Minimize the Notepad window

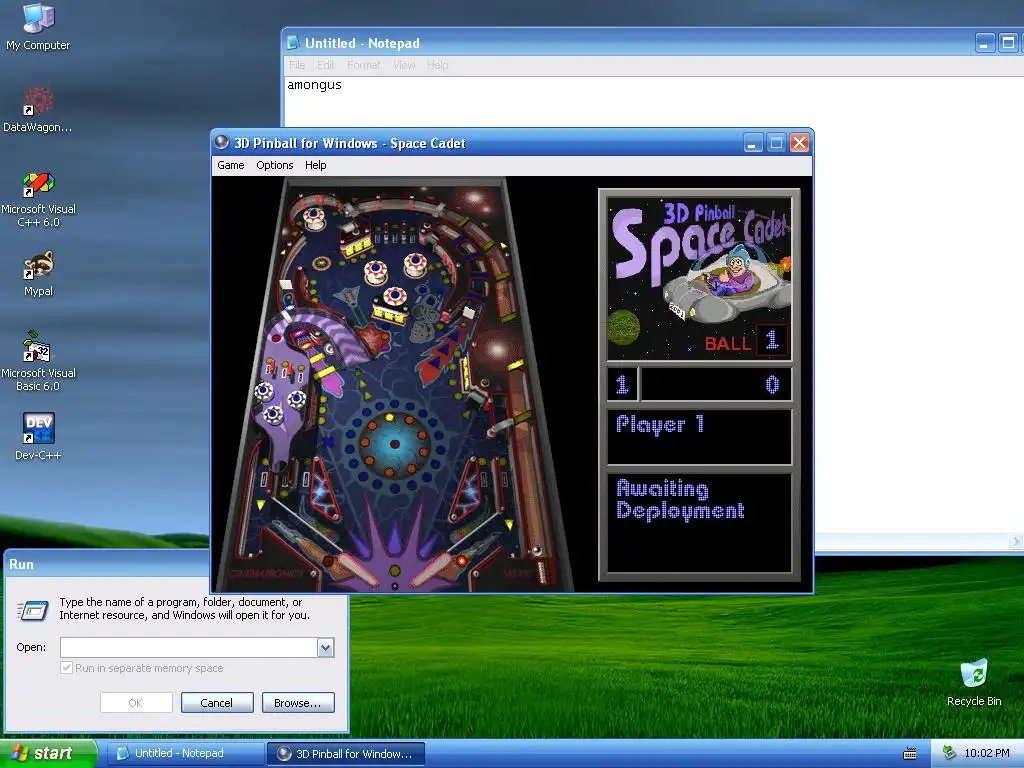coord(985,43)
